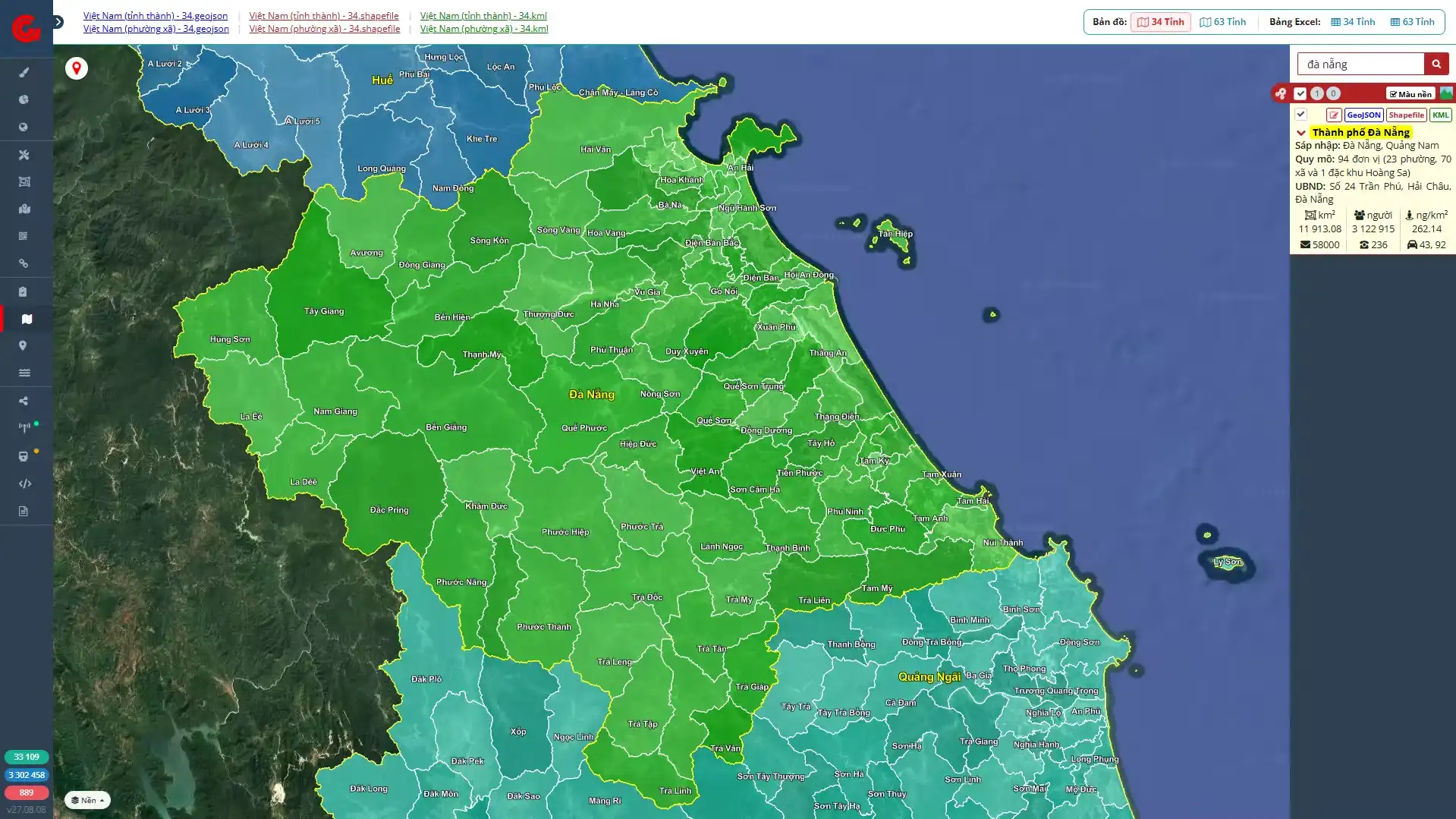The image size is (1456, 819).
Task: Click the landscape image icon beside Màu nền
Action: 1446,93
